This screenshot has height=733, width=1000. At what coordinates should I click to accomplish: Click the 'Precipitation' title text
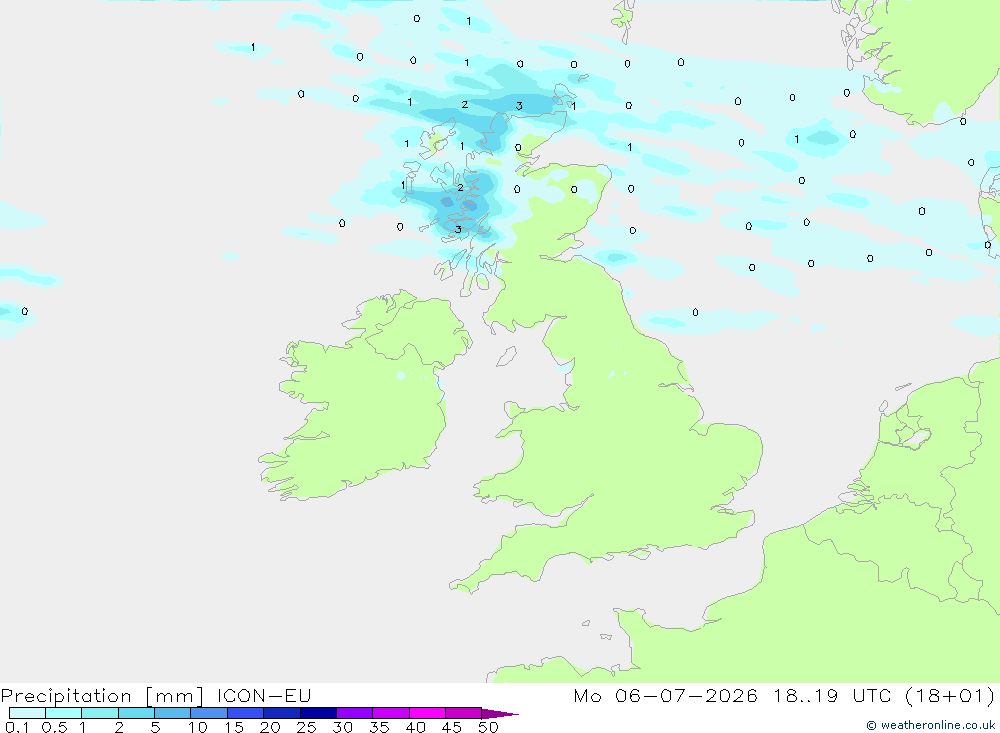66,696
